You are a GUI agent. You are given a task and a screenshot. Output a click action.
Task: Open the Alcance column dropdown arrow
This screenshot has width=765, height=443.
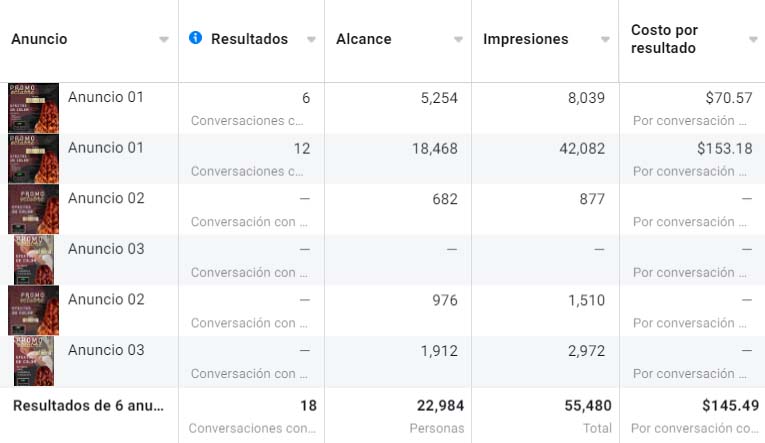pyautogui.click(x=458, y=40)
